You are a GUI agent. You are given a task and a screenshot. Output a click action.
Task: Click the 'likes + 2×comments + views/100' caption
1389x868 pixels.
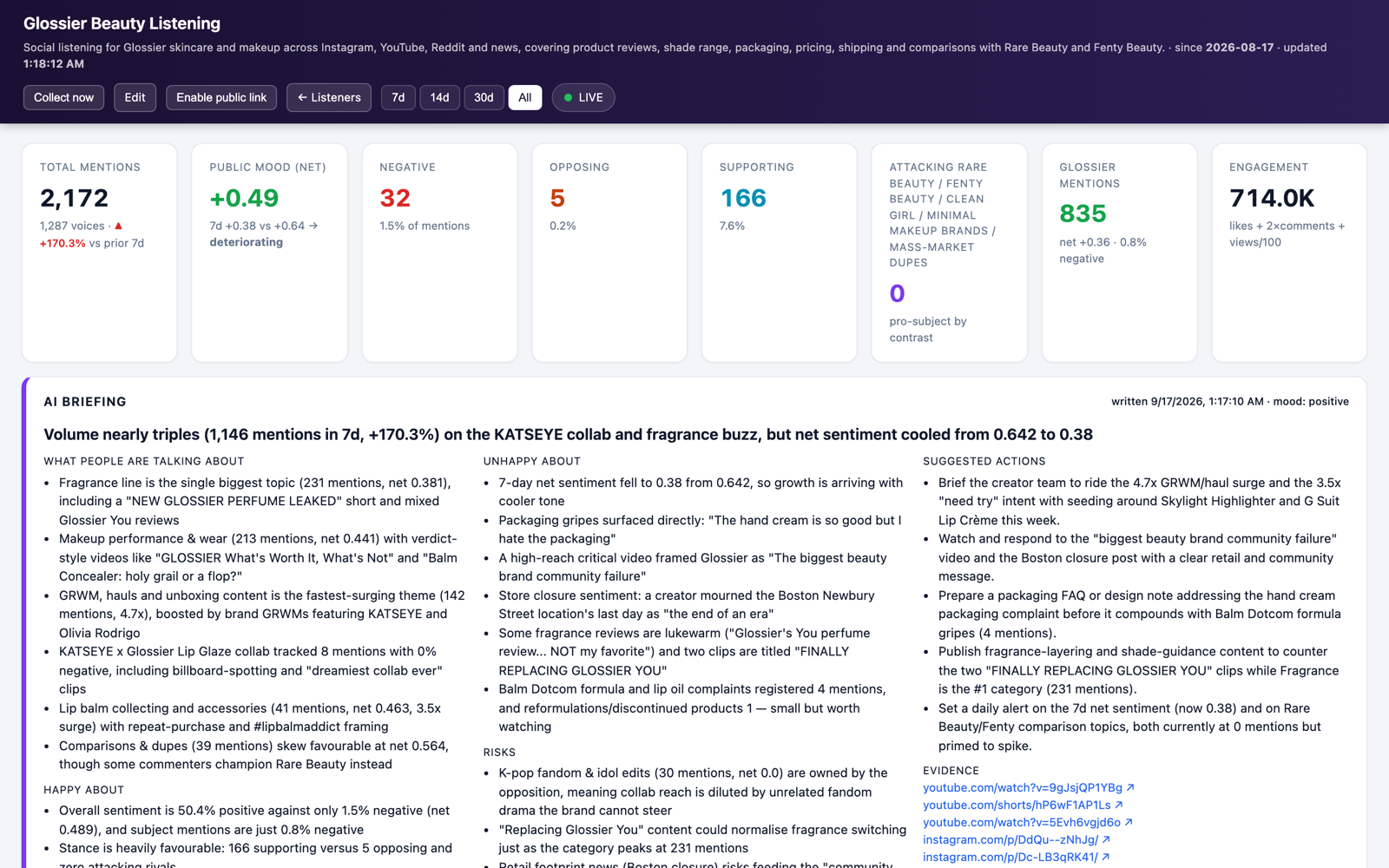click(1287, 234)
